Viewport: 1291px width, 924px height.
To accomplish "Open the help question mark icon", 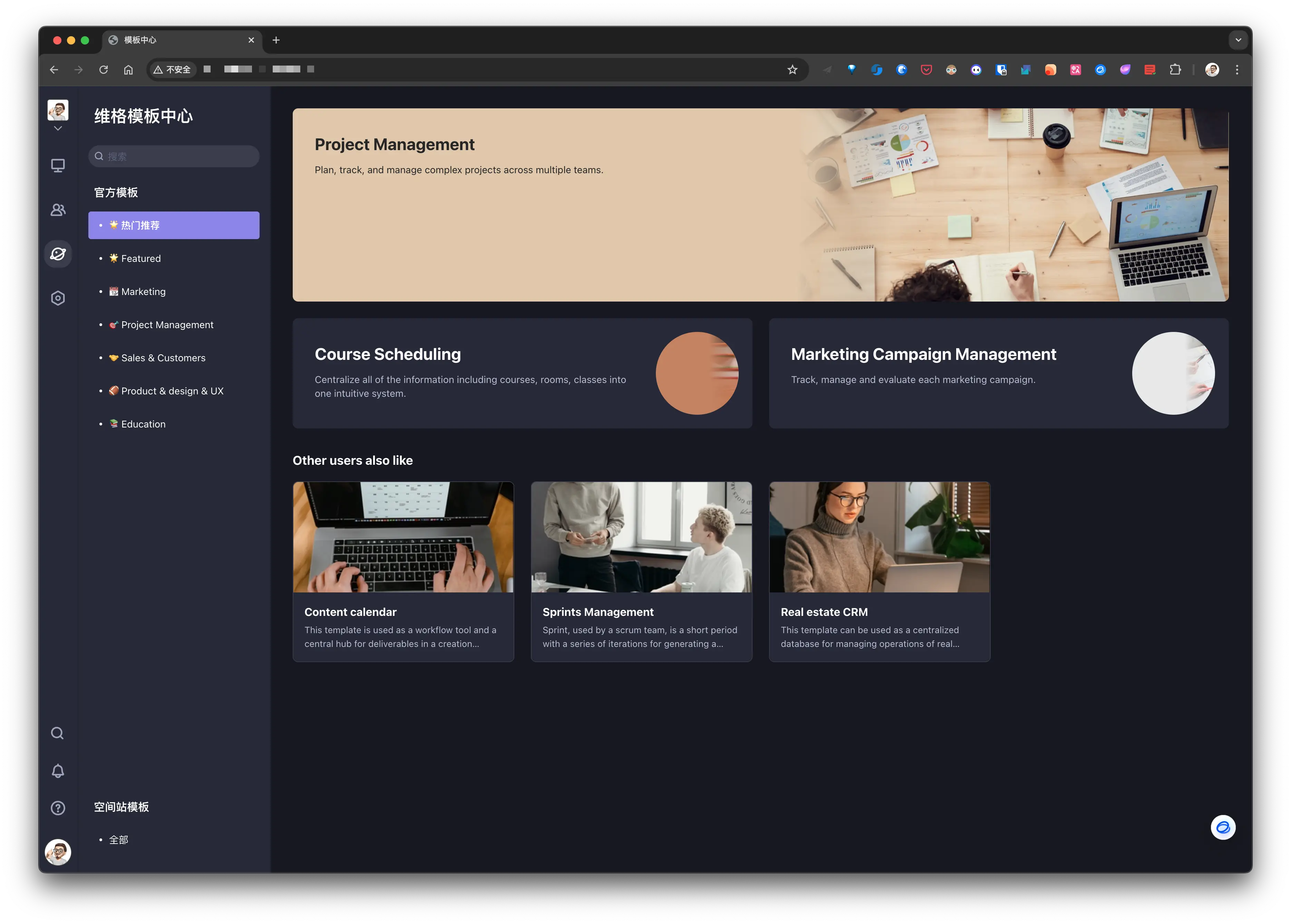I will pyautogui.click(x=58, y=808).
